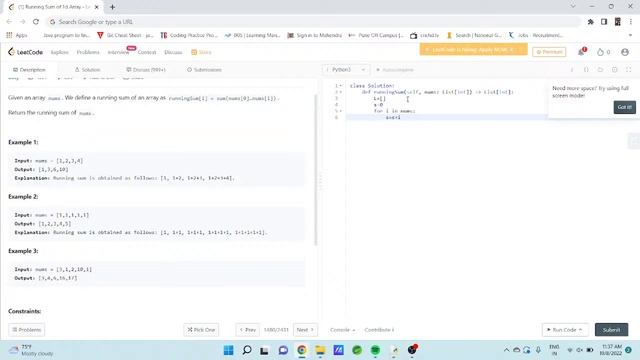
Task: Show hidden system tray icons
Action: pos(506,350)
